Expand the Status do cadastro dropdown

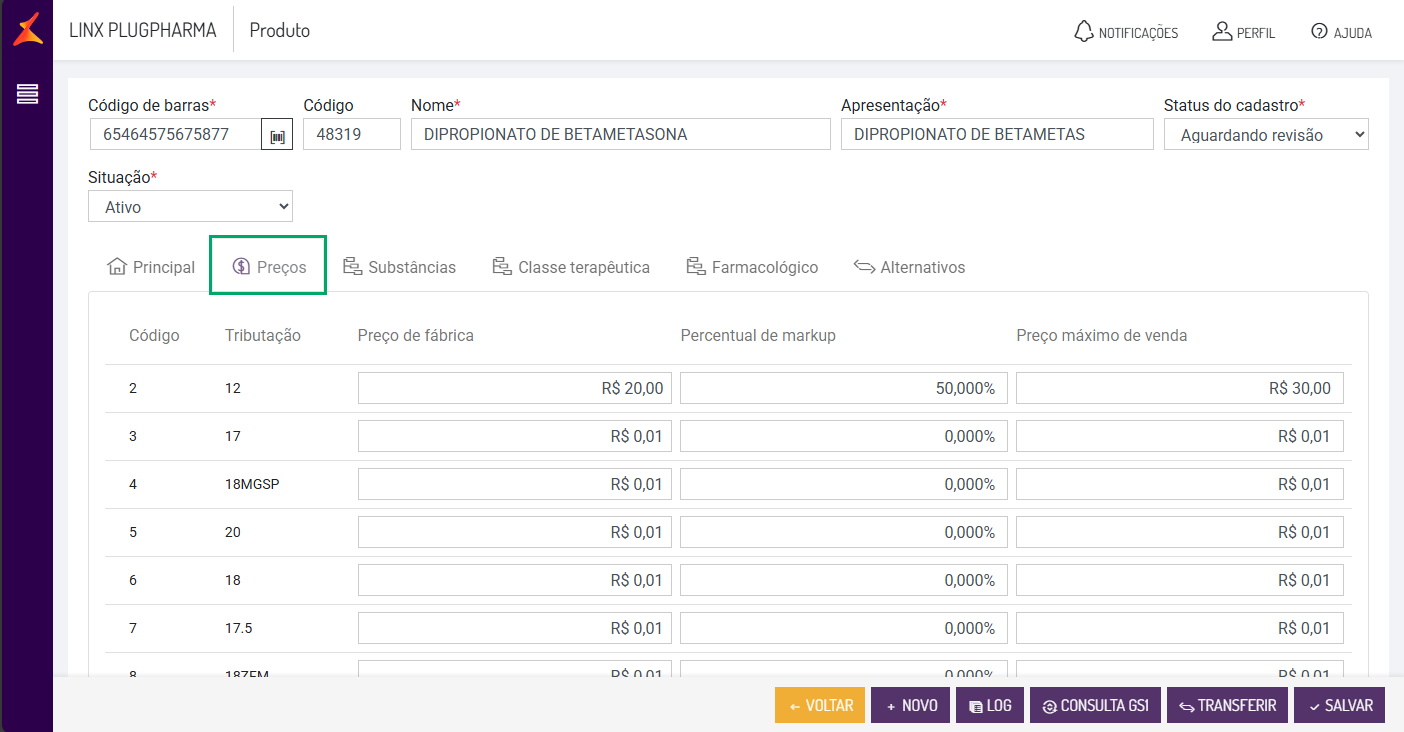[1265, 135]
